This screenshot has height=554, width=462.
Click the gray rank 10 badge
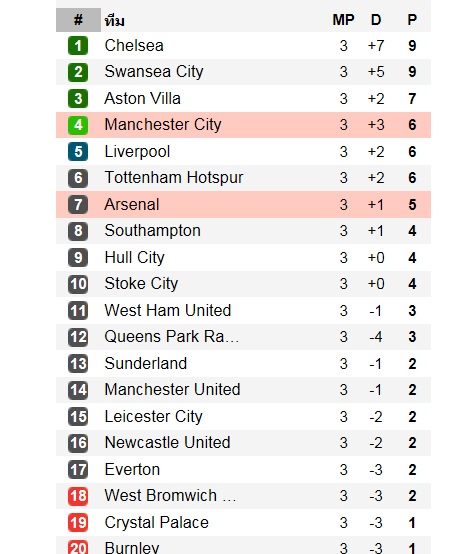click(78, 284)
